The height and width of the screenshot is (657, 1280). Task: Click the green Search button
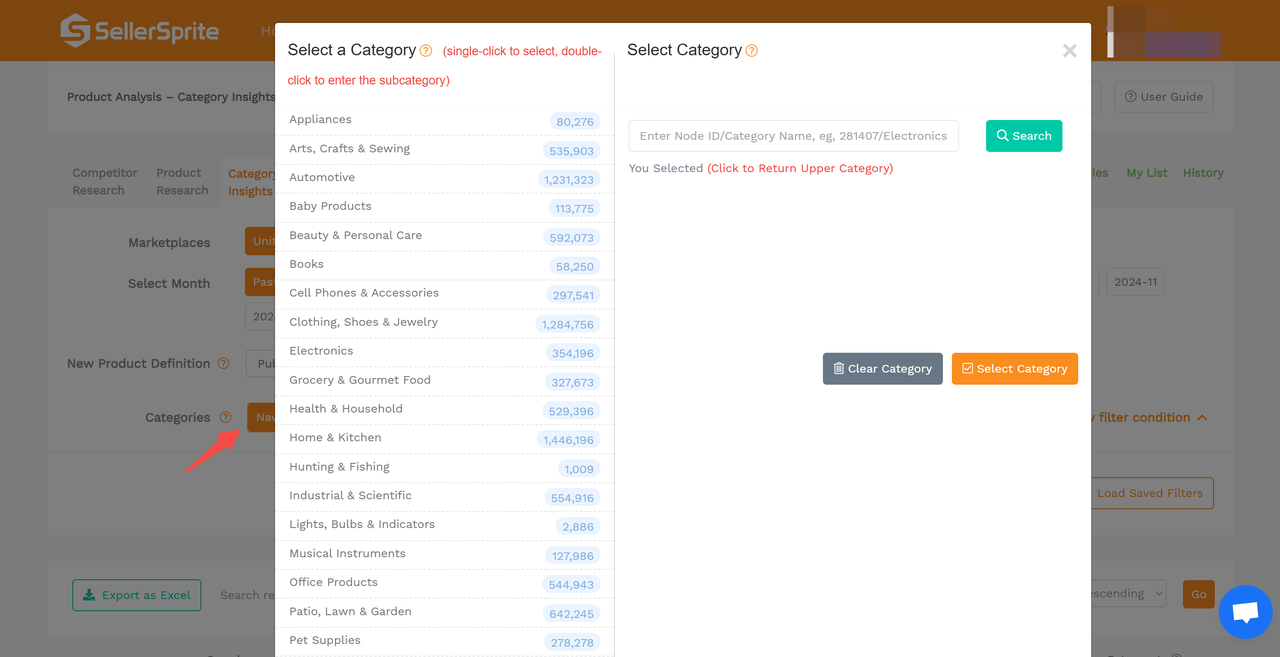[x=1023, y=135]
